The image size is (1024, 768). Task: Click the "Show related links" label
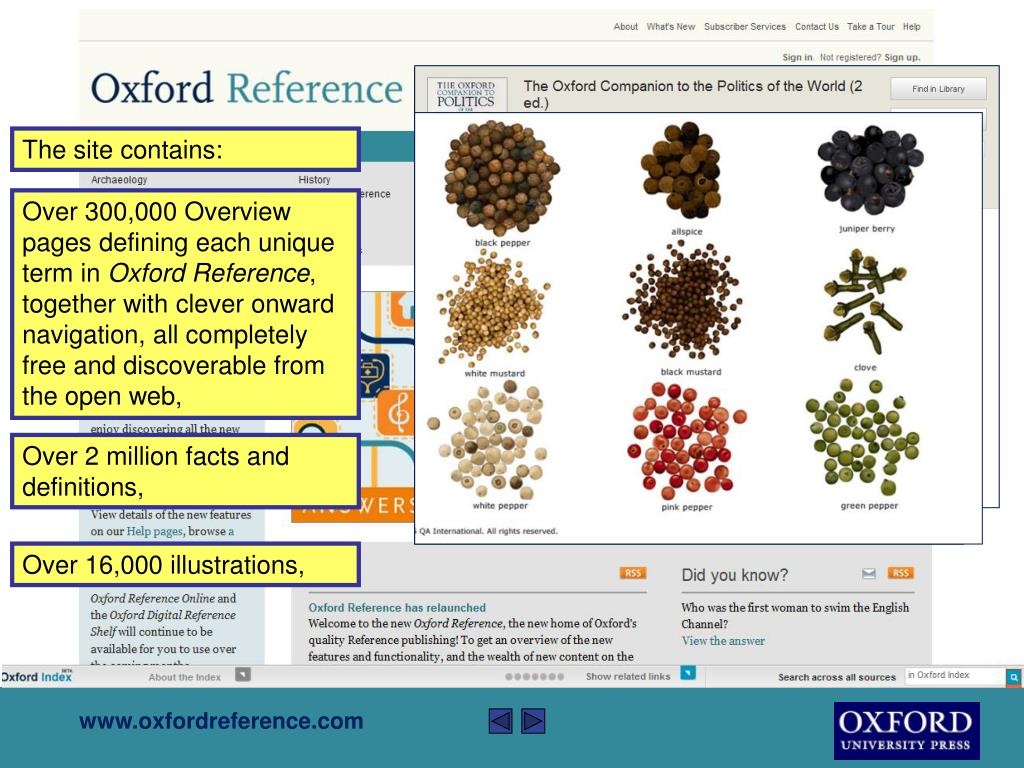[628, 677]
